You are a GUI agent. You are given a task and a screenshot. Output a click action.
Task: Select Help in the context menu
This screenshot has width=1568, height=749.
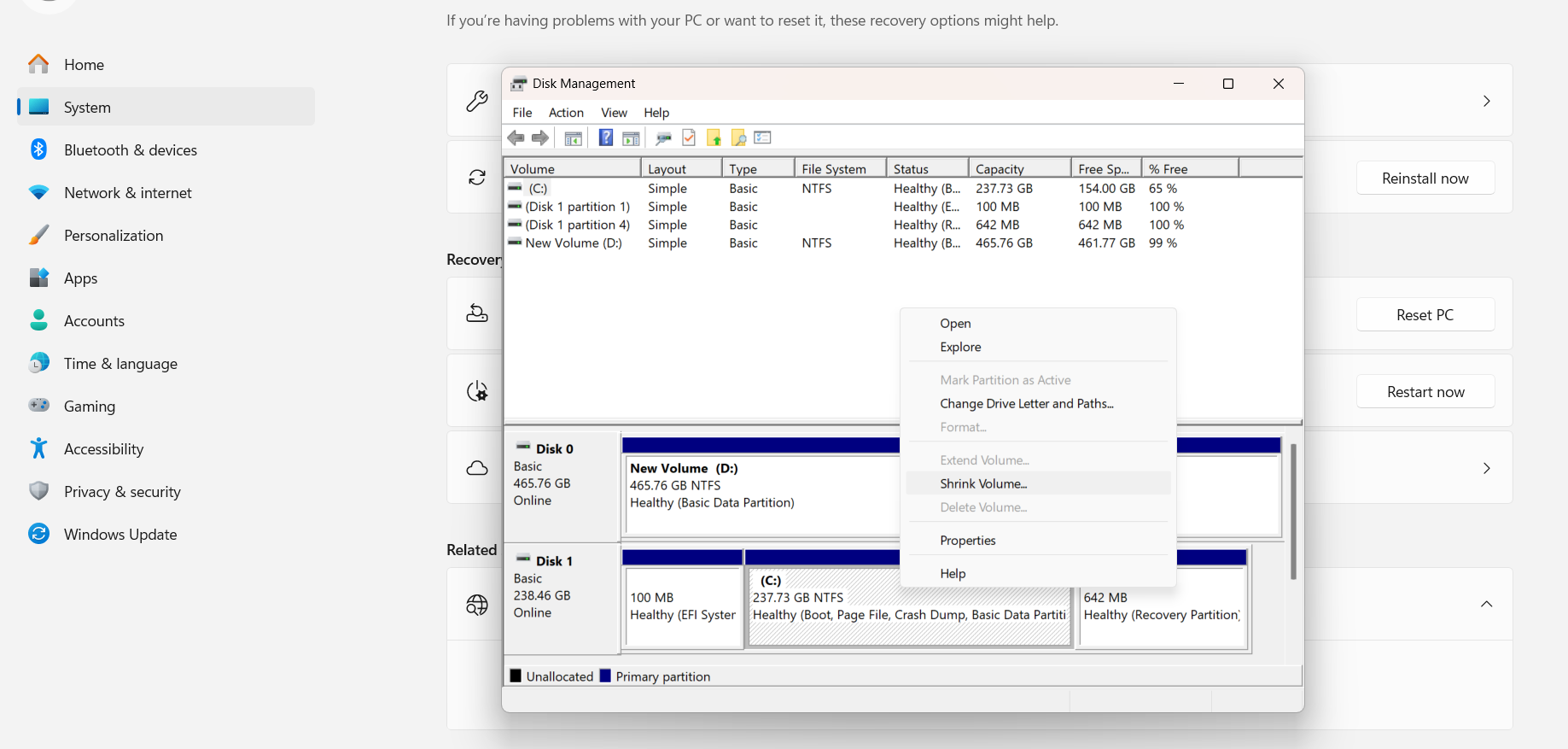click(x=1038, y=574)
